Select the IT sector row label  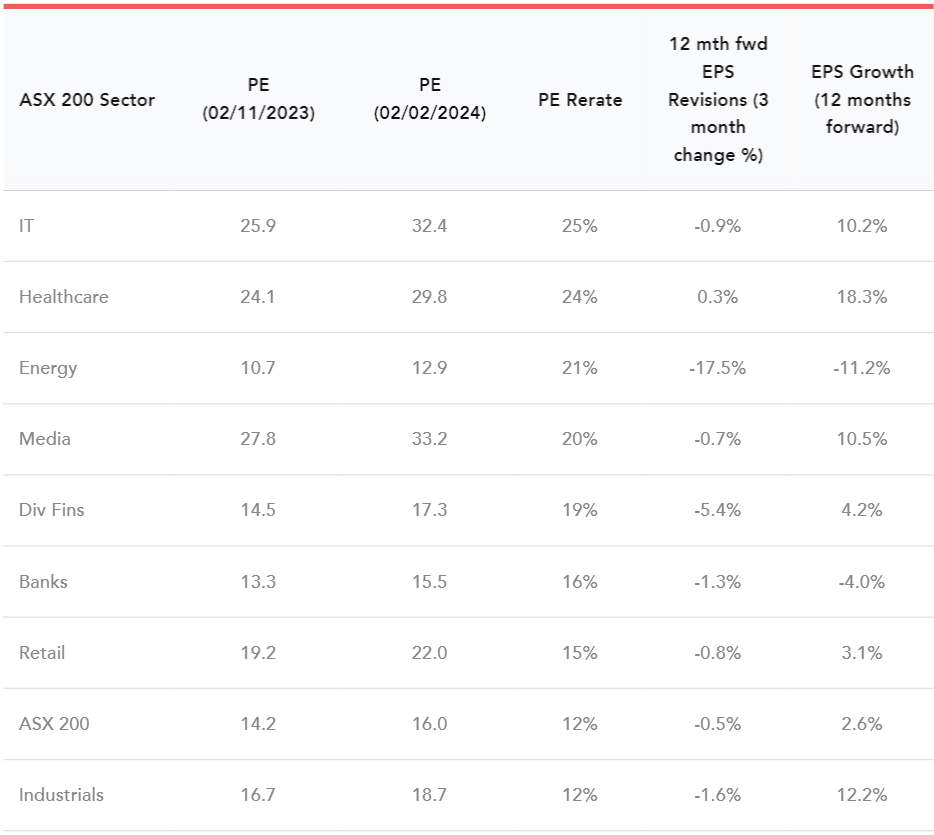coord(27,226)
